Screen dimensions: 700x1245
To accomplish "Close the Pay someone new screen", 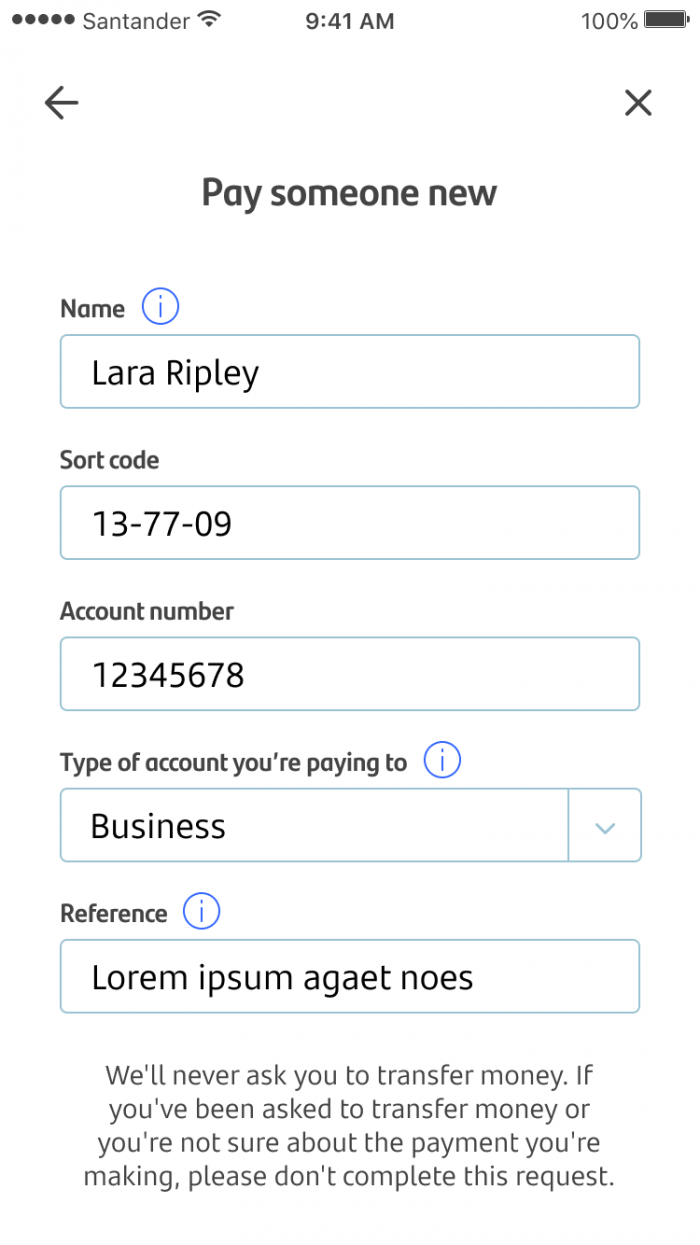I will (x=638, y=102).
